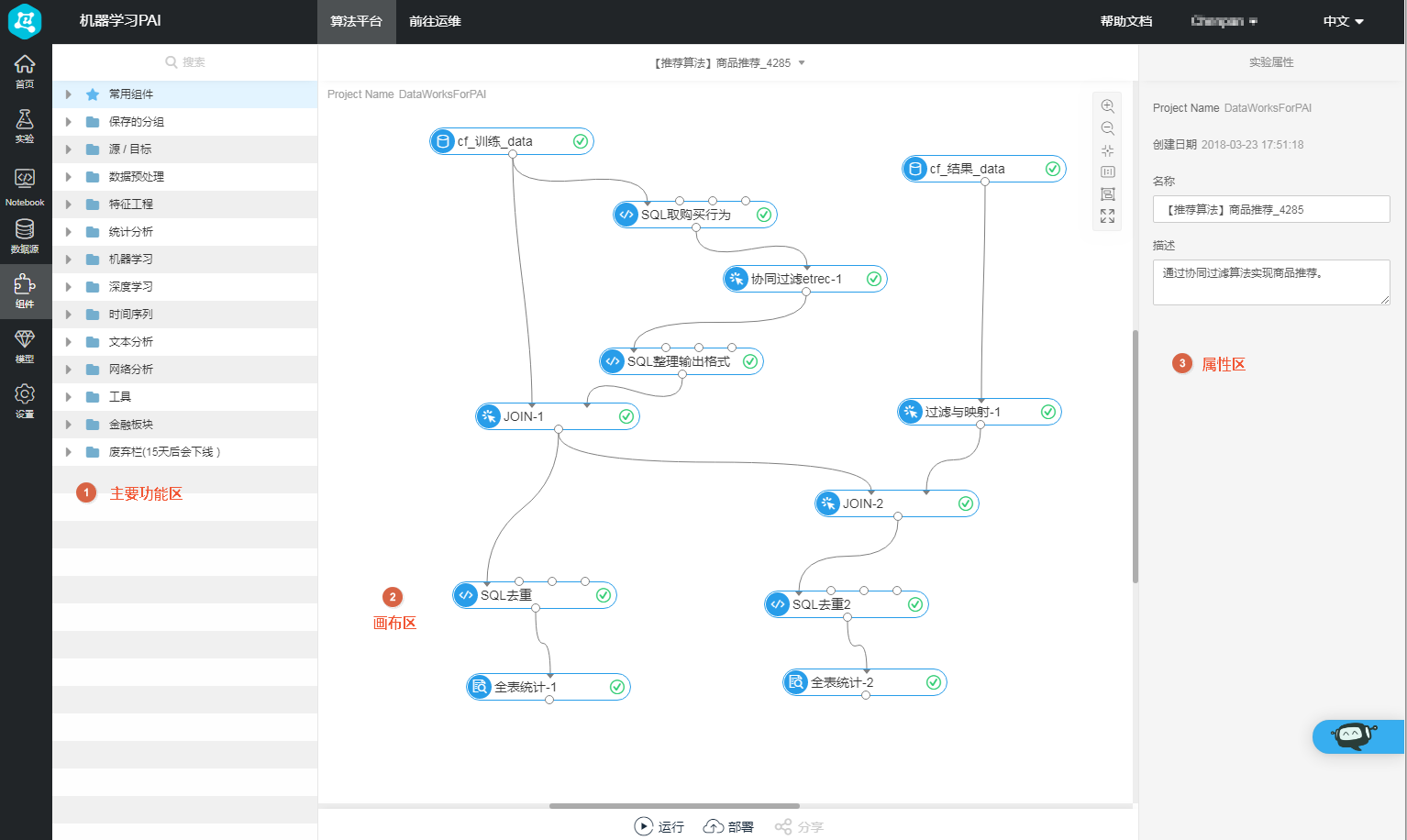Zoom in on canvas with magnifier plus
Screen dimensions: 1407x840
(x=1108, y=106)
